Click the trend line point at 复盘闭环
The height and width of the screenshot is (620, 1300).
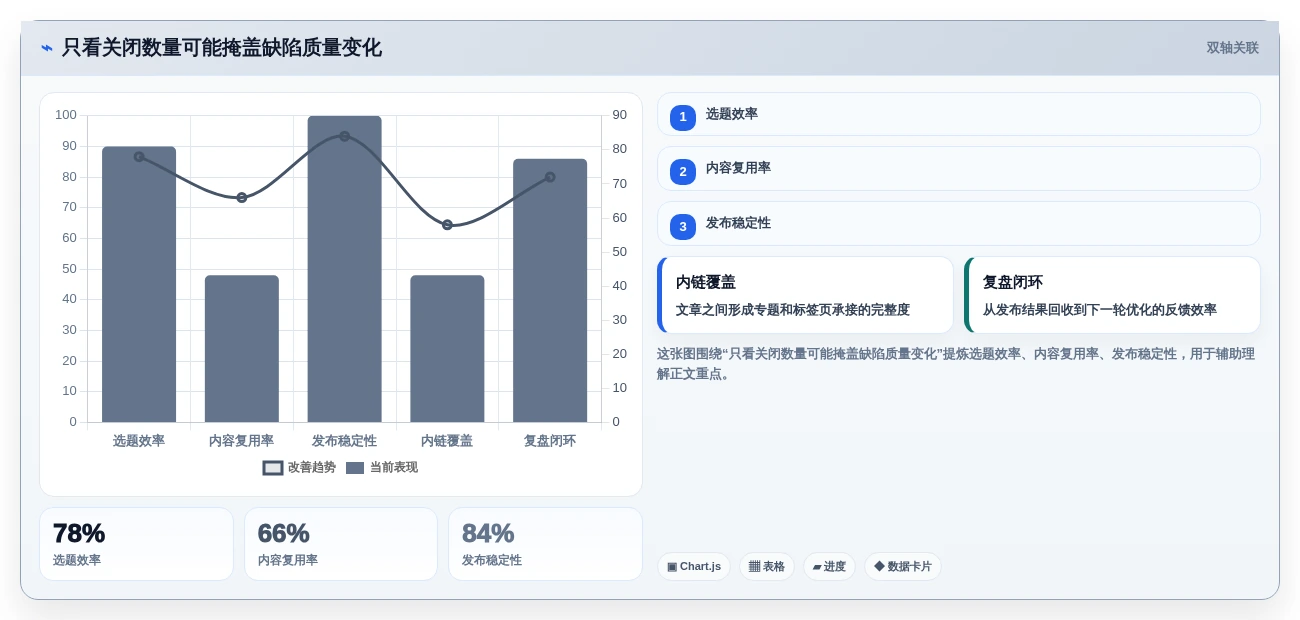point(550,177)
